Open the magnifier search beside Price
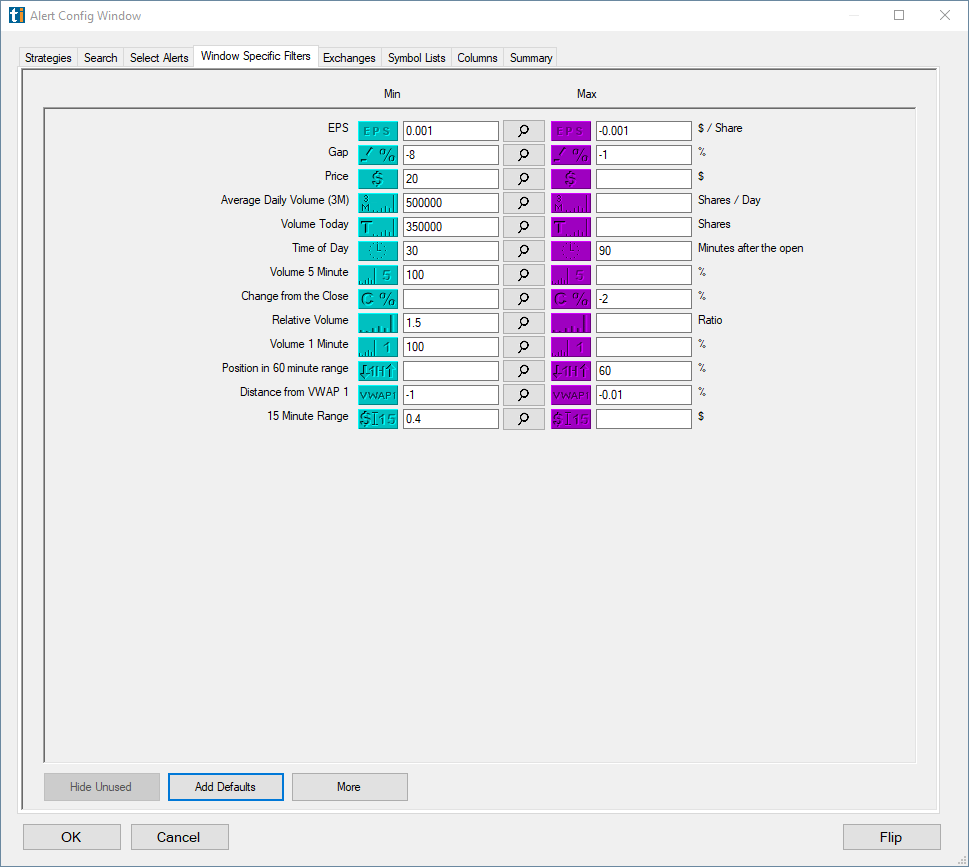The image size is (969, 867). click(x=523, y=178)
